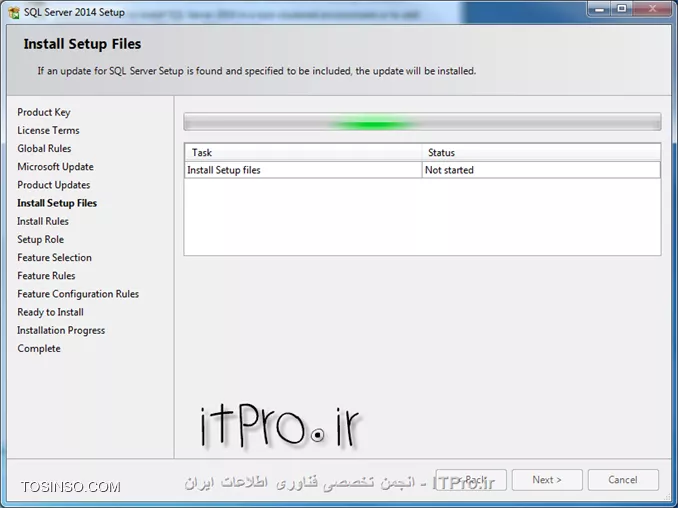Open the Product Updates step
This screenshot has width=678, height=508.
click(54, 185)
